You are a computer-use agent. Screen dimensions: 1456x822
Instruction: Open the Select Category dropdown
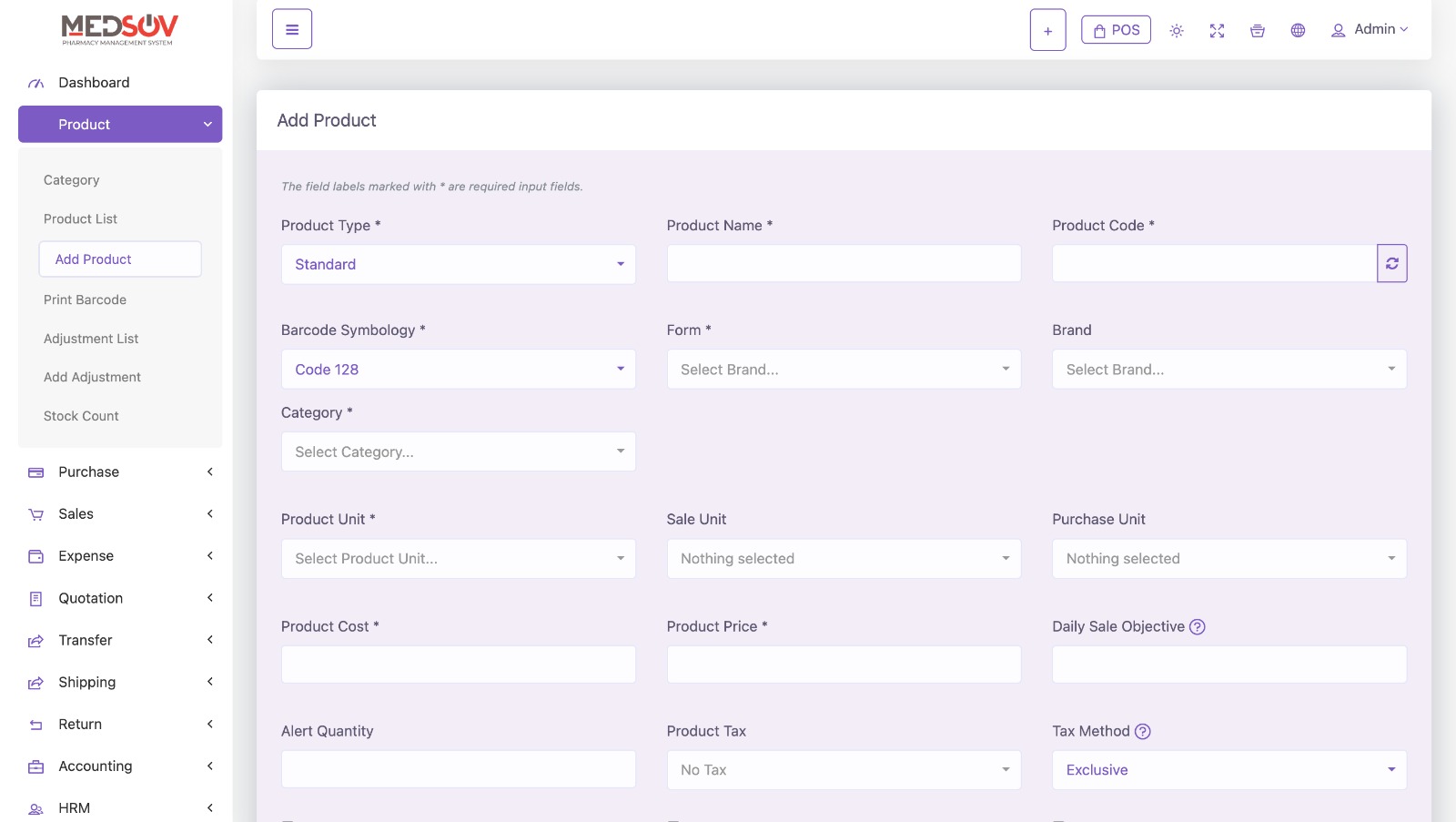coord(458,452)
